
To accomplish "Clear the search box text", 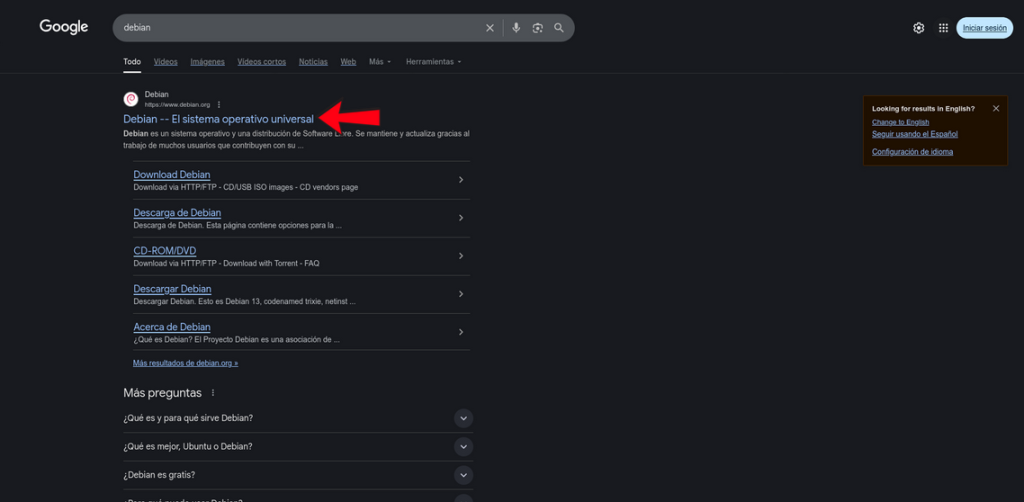I will tap(490, 28).
